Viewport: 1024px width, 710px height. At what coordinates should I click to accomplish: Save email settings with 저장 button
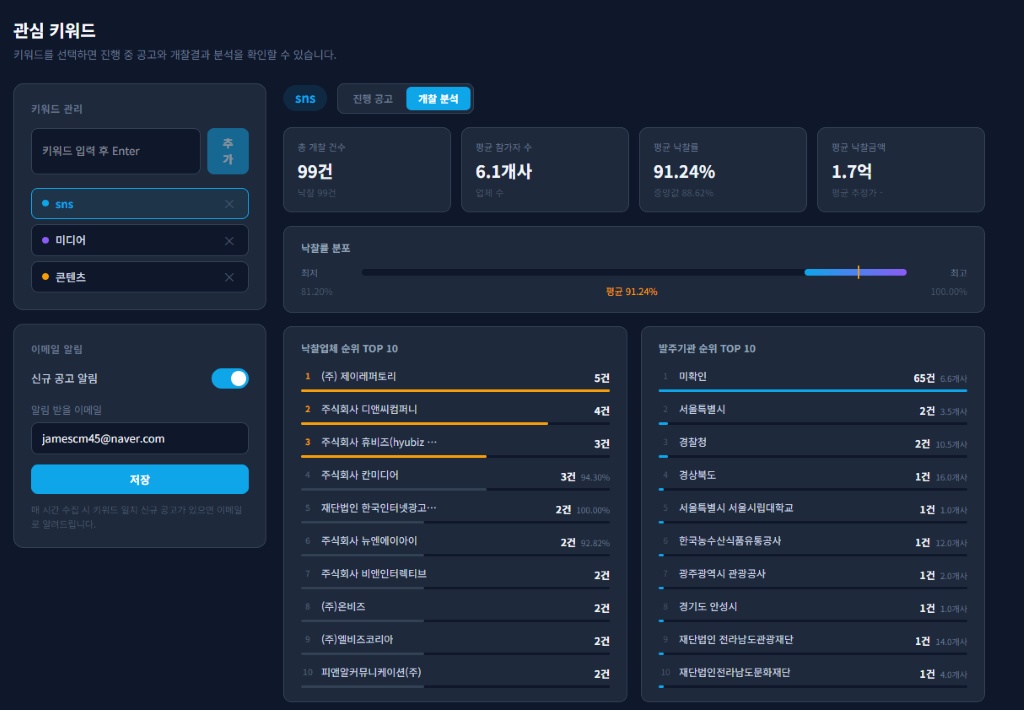(140, 479)
